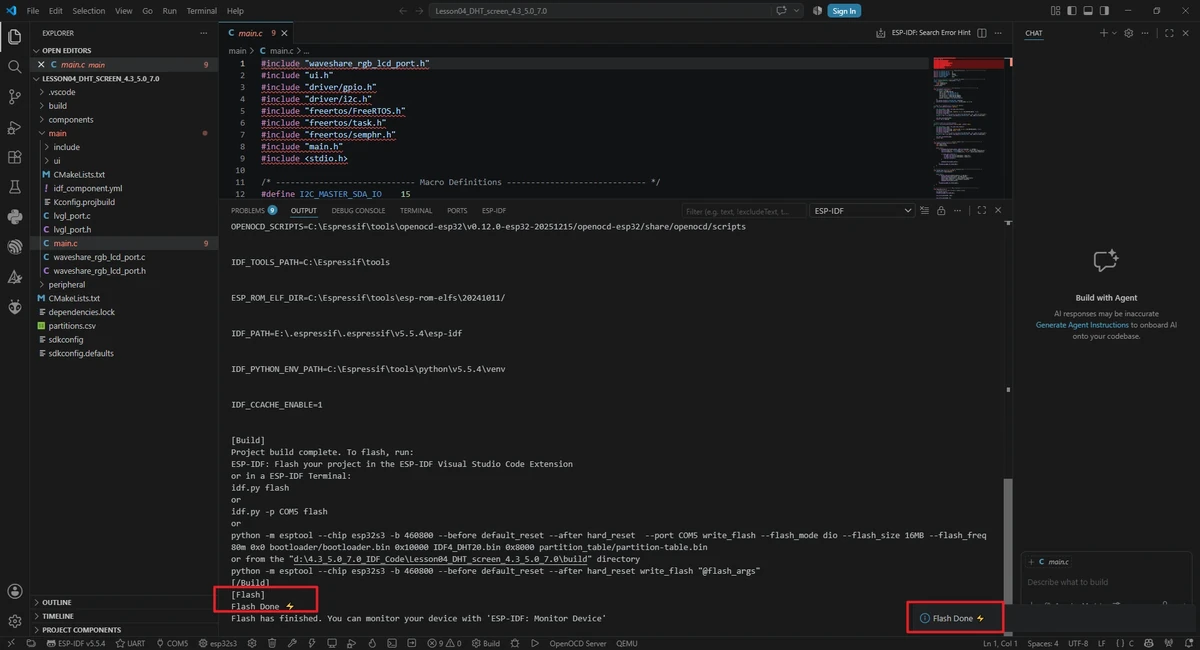
Task: Open the ESP-IDF Espressif sidebar view
Action: [14, 247]
